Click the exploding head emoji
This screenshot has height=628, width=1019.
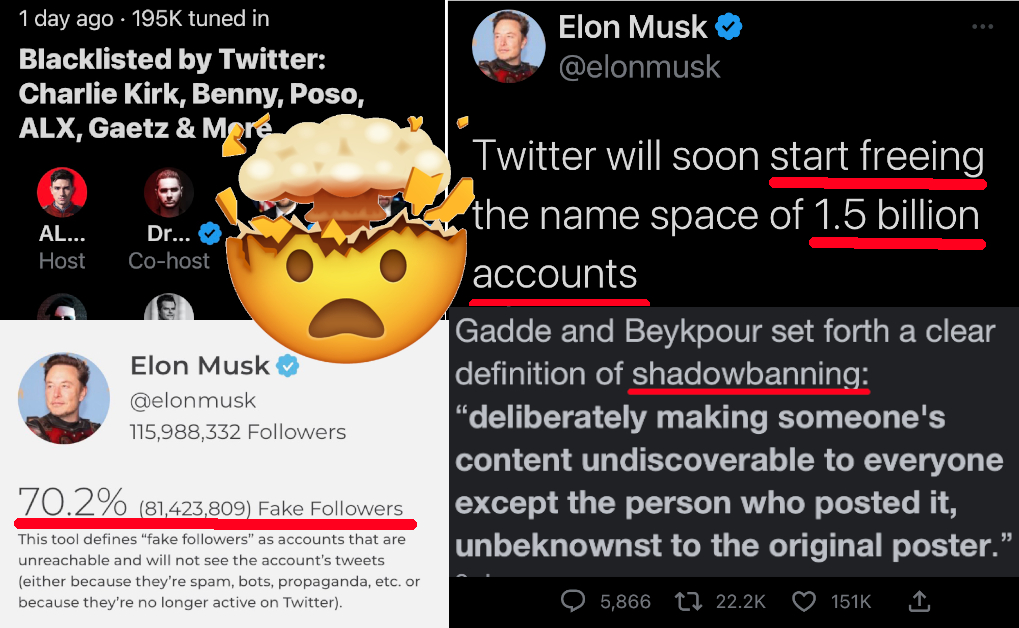tap(346, 239)
